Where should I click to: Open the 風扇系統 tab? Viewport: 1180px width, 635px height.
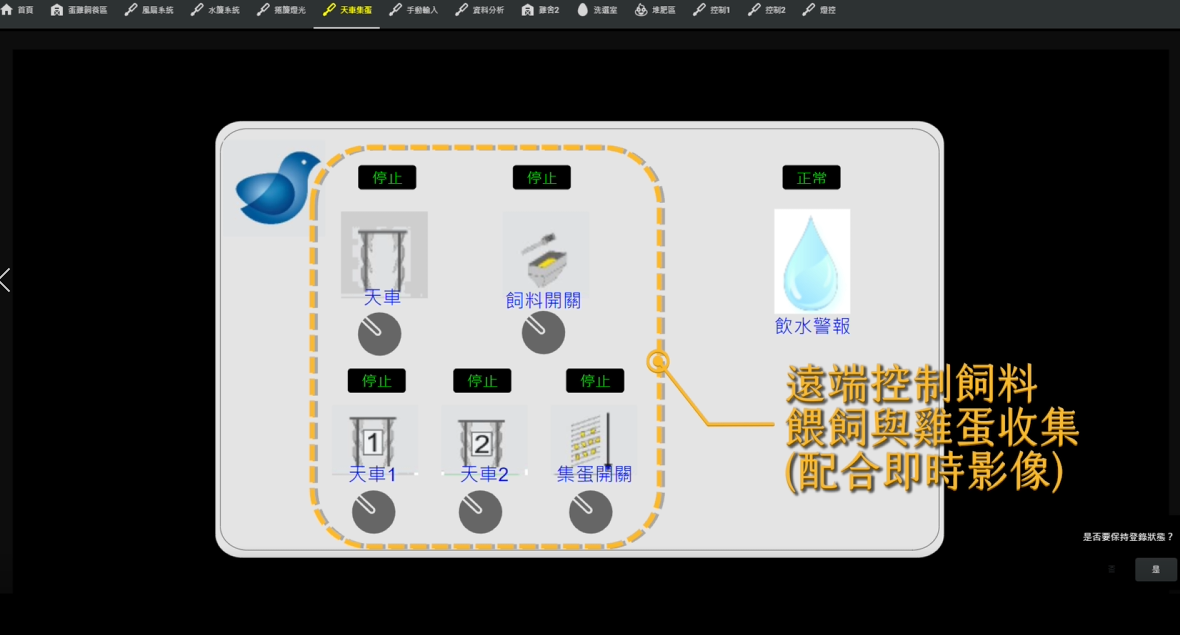pos(149,10)
